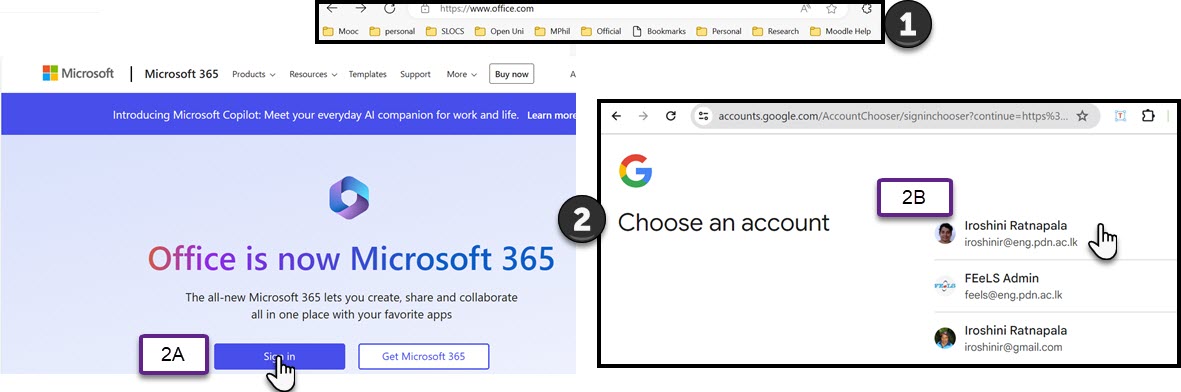Click the office.com address bar
Screen dimensions: 1181x392
click(627, 9)
